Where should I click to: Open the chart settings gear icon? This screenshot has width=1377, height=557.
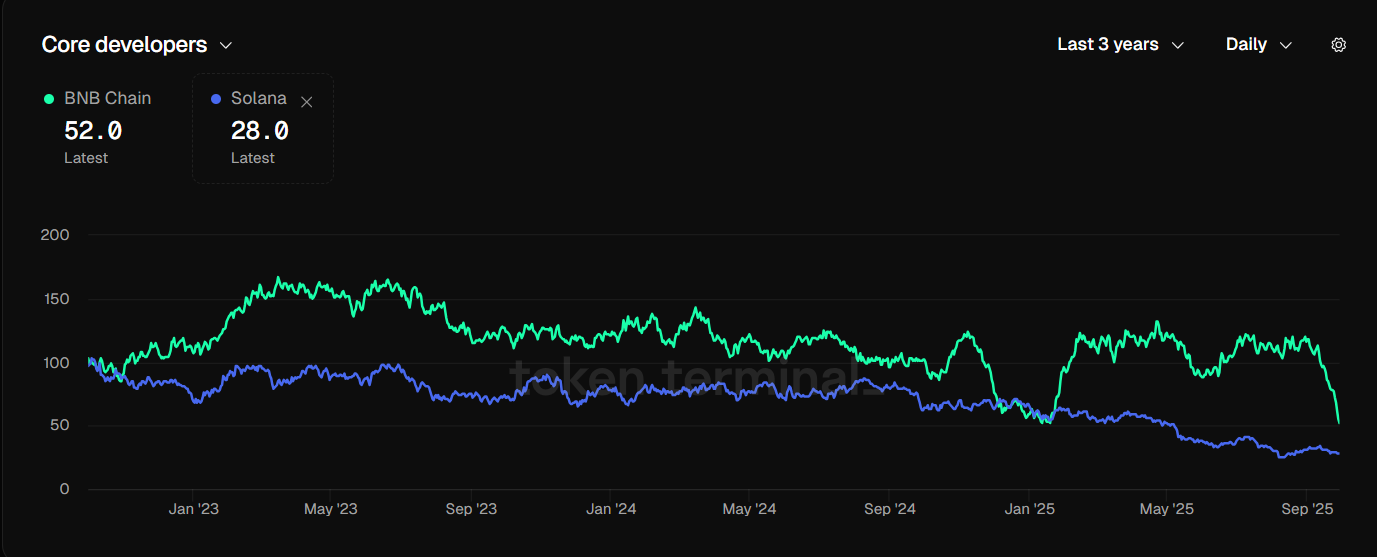(1339, 45)
